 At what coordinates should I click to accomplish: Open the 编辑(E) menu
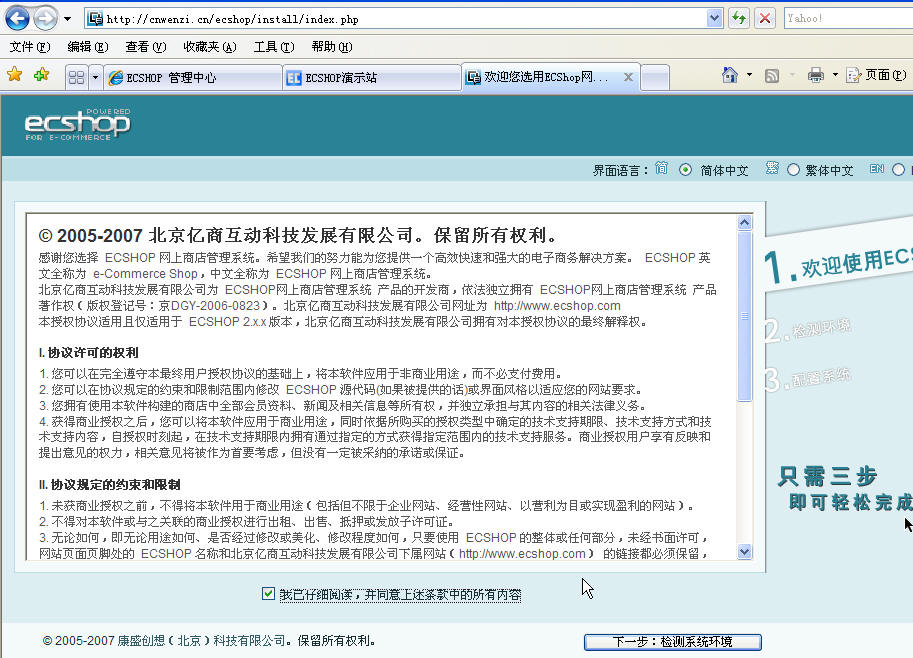[x=87, y=47]
